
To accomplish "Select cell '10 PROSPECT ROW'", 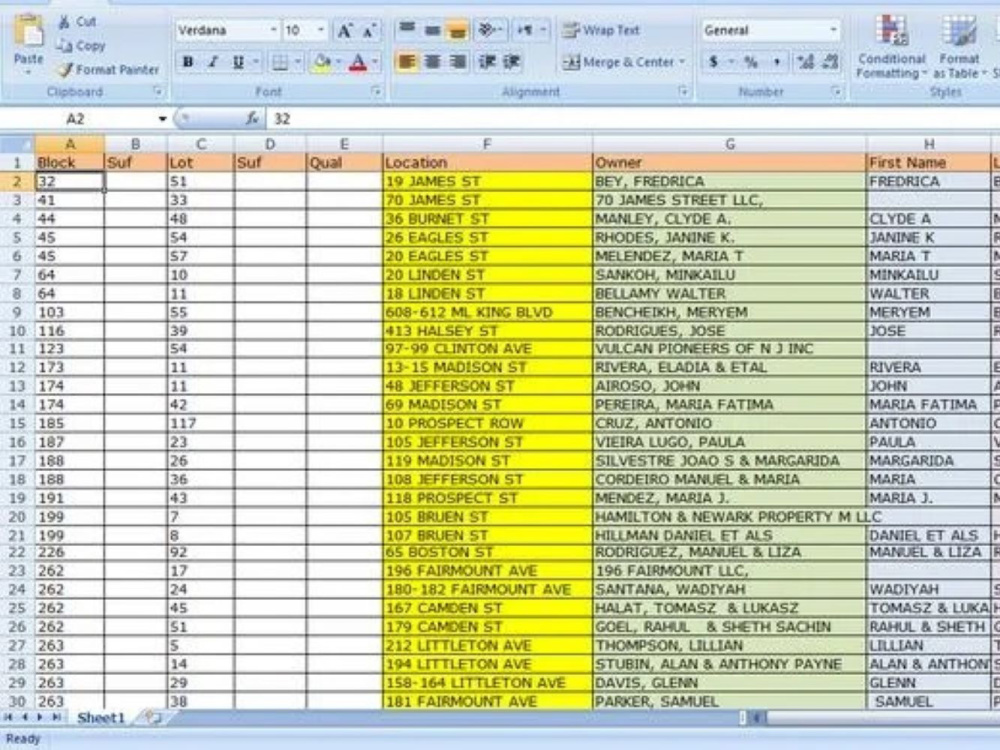I will 487,423.
